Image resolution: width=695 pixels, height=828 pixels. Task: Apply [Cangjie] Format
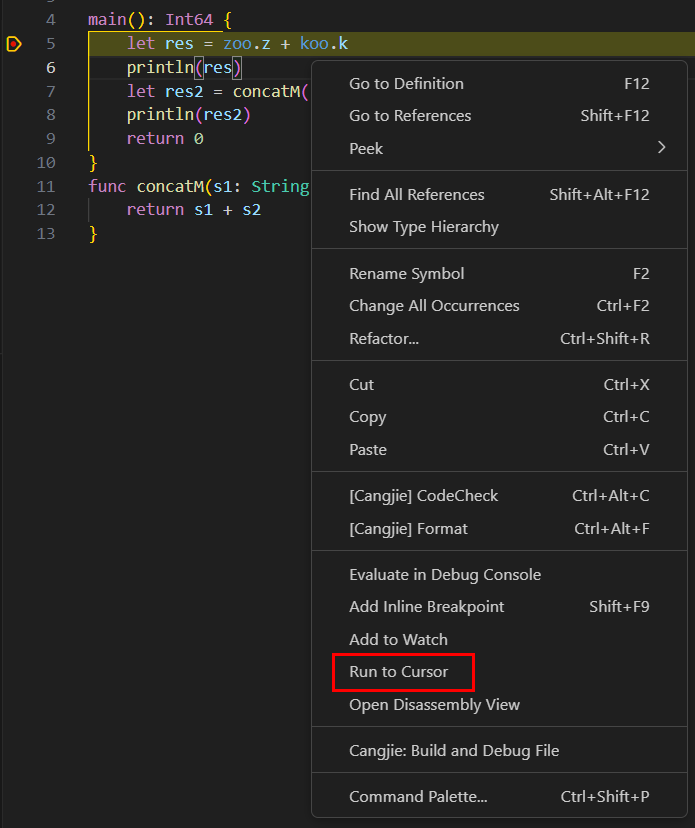point(408,529)
